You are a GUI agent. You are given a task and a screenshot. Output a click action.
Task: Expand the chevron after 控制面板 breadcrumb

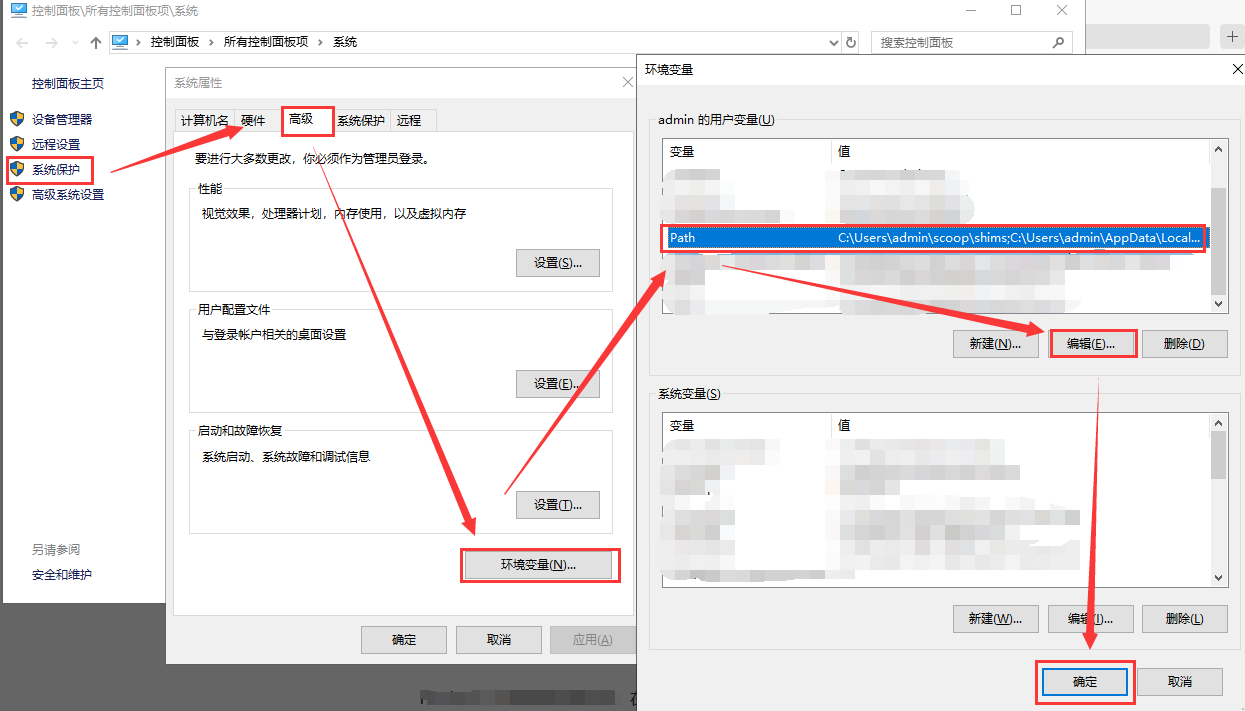click(211, 42)
